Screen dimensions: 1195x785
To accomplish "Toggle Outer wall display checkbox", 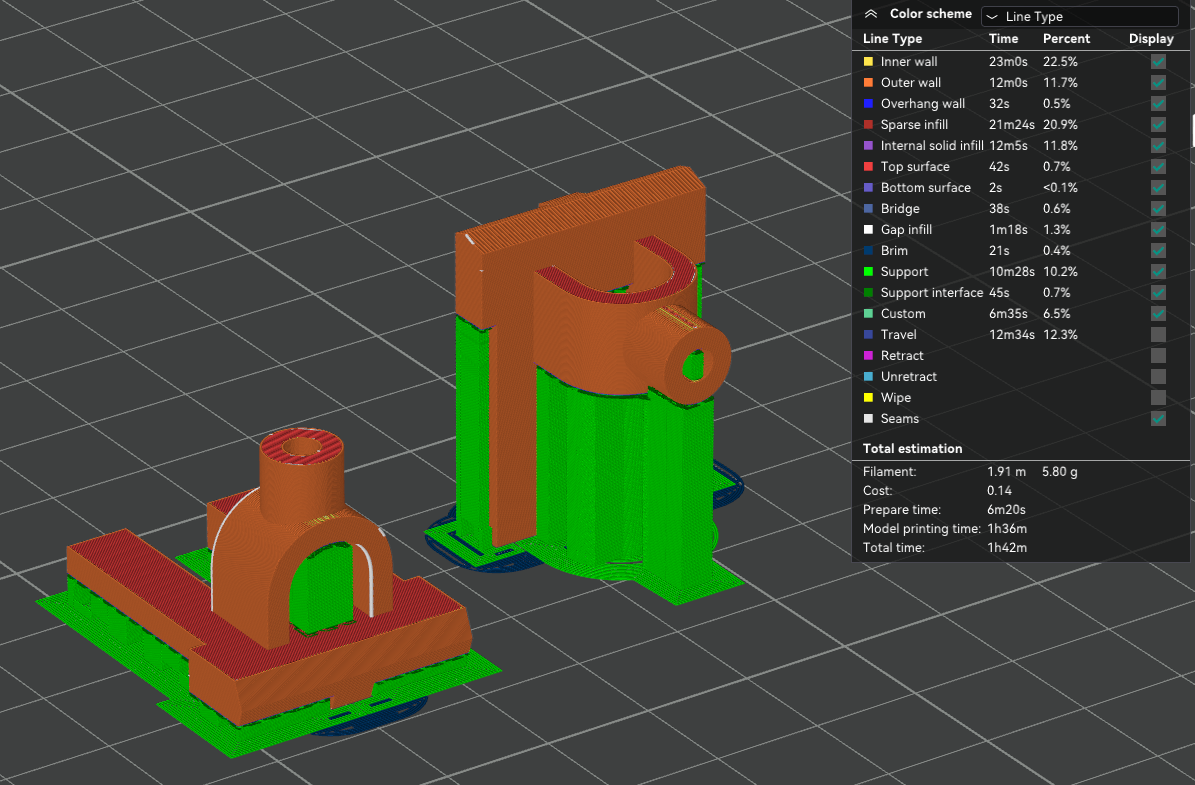I will pyautogui.click(x=1158, y=82).
